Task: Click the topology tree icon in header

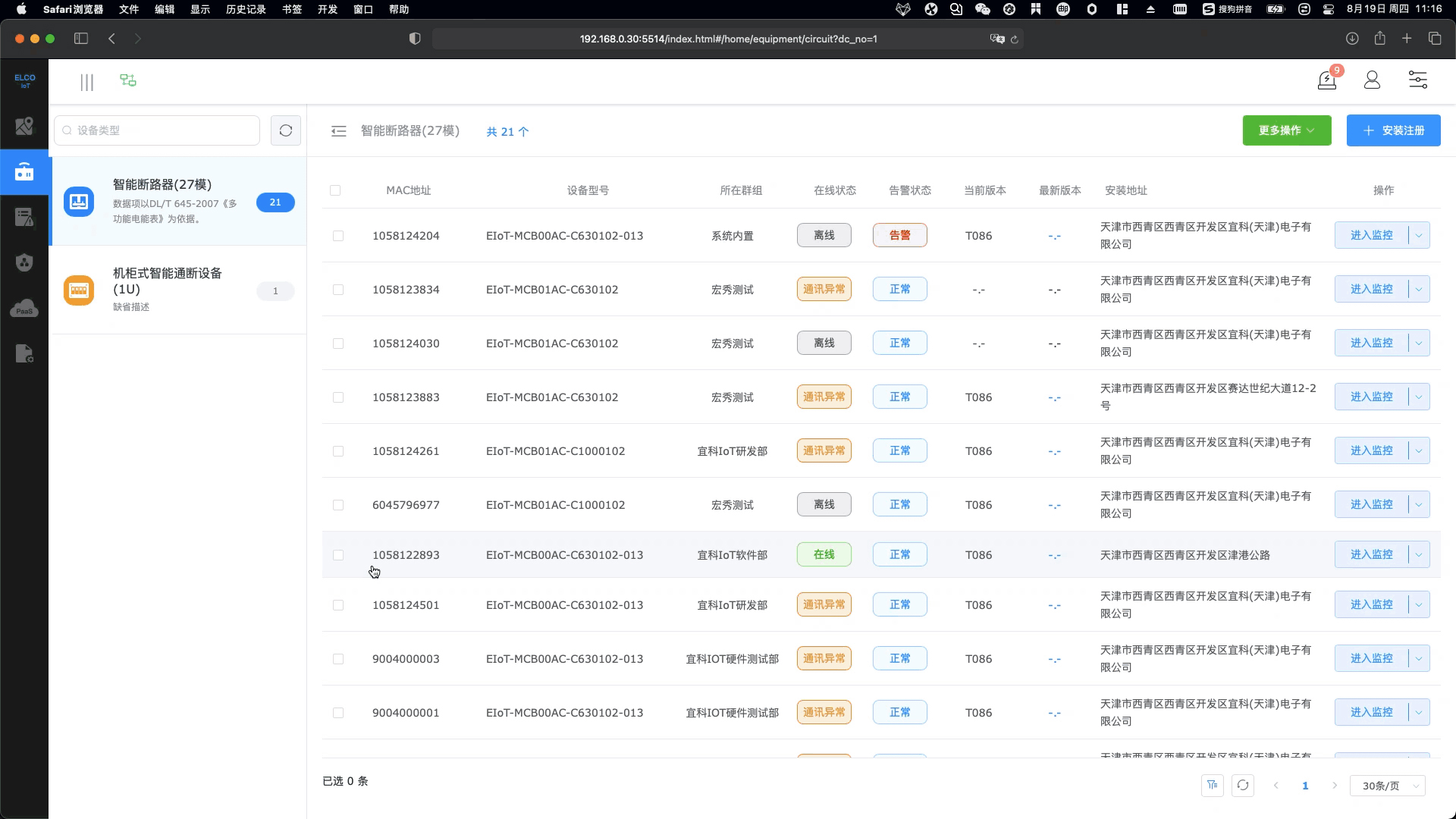Action: [x=128, y=80]
